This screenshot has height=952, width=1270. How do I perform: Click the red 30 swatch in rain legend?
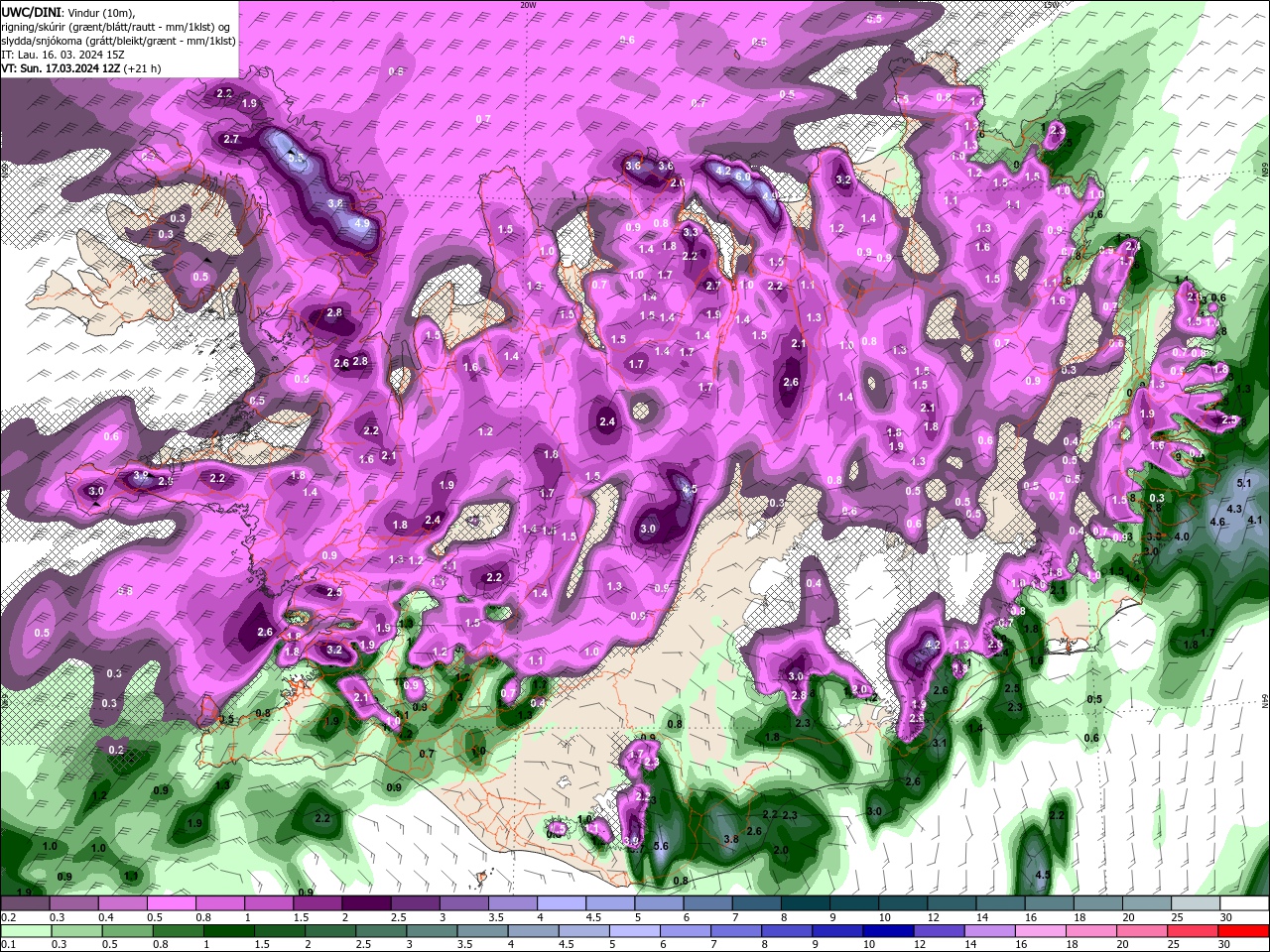click(1243, 930)
